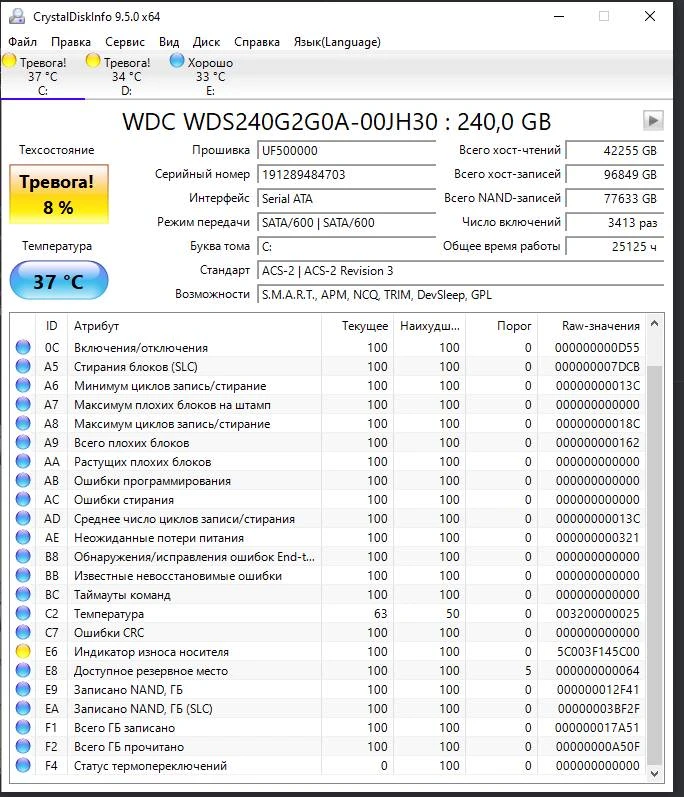684x797 pixels.
Task: Click the blue status circle for disk E:
Action: (x=177, y=61)
